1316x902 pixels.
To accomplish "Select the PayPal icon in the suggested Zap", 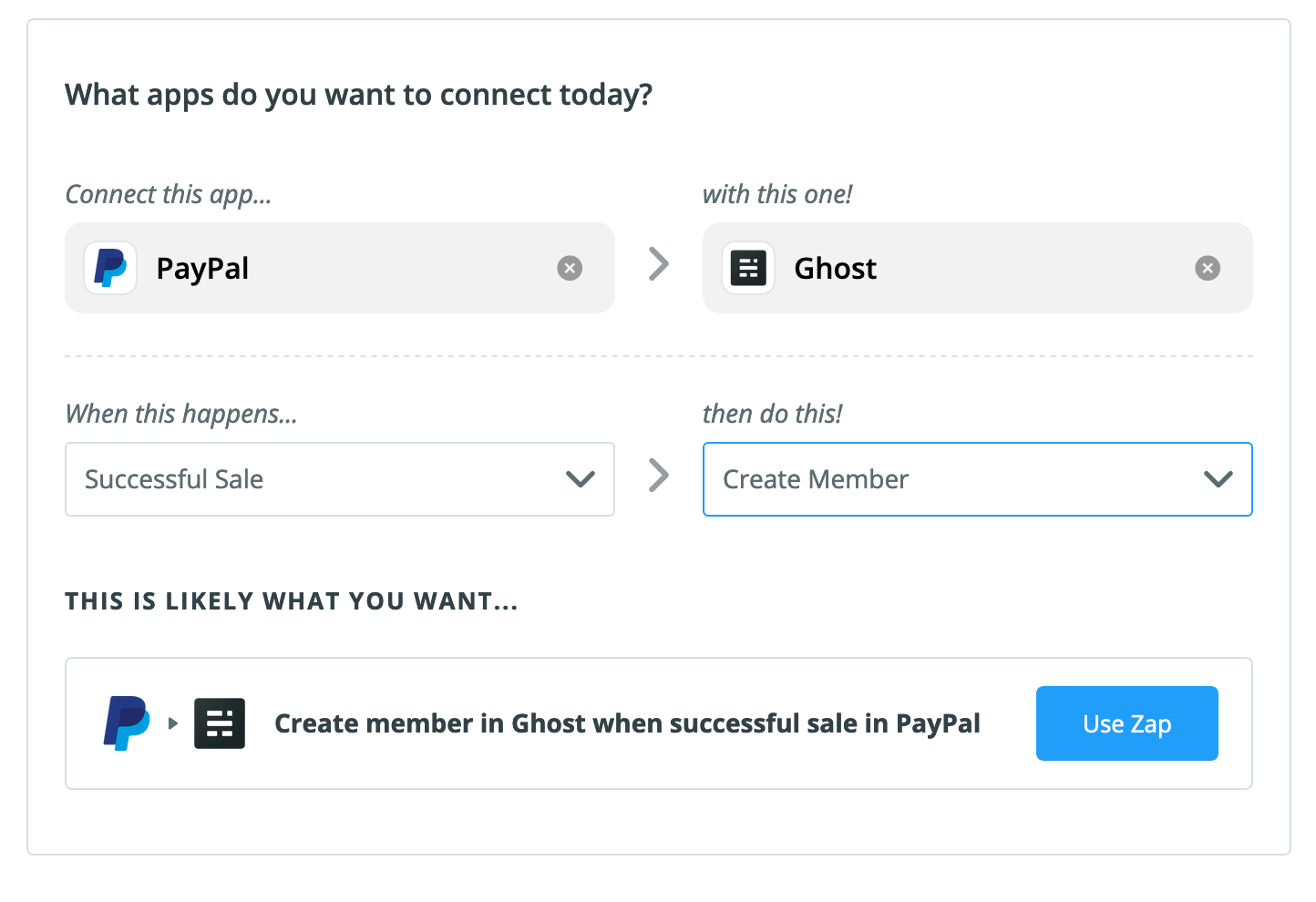I will click(x=128, y=723).
